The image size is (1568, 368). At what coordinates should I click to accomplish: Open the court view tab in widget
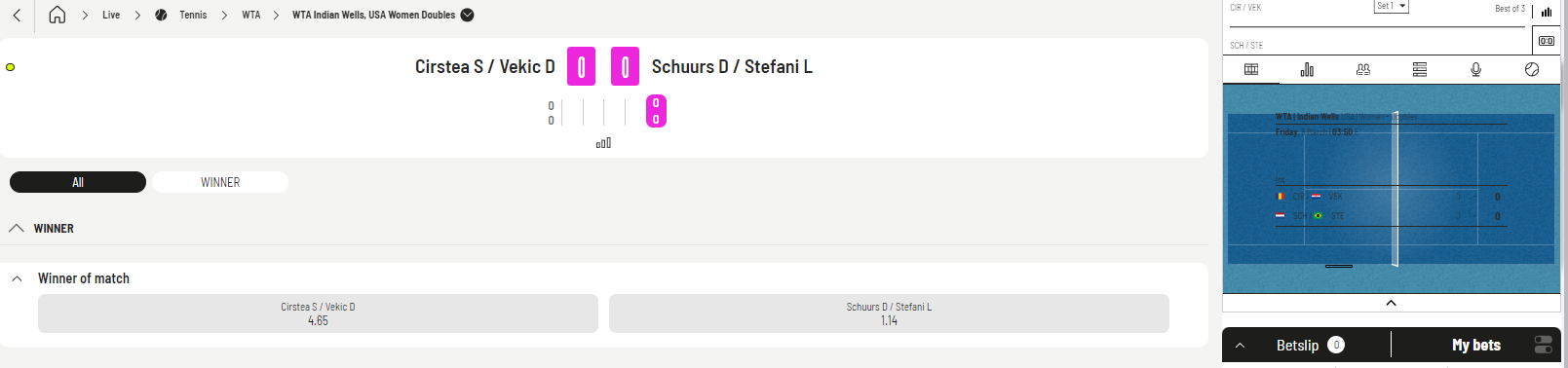(x=1251, y=69)
